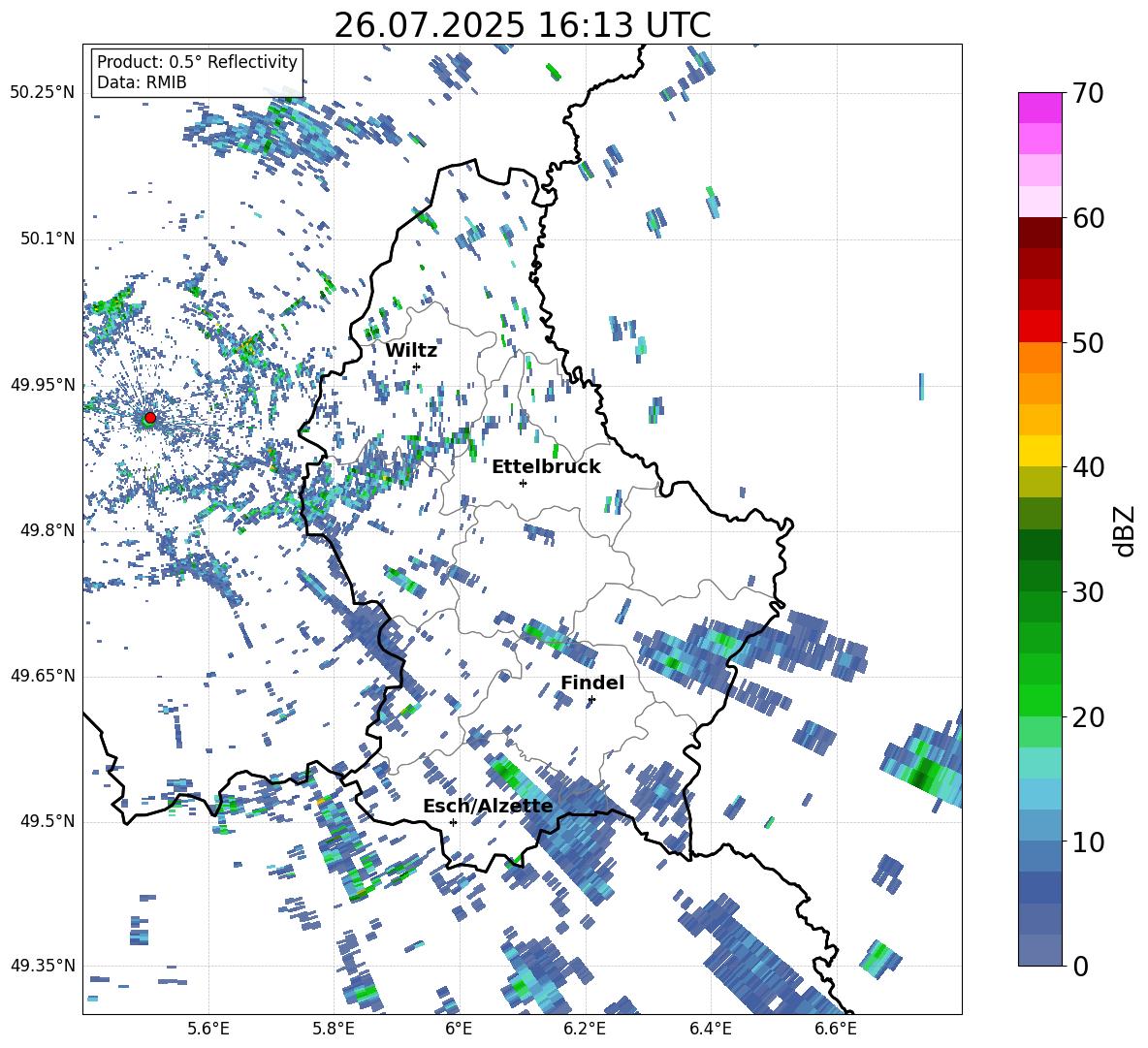Image resolution: width=1148 pixels, height=1048 pixels.
Task: Click the 49.8°N latitude label
Action: [x=48, y=530]
